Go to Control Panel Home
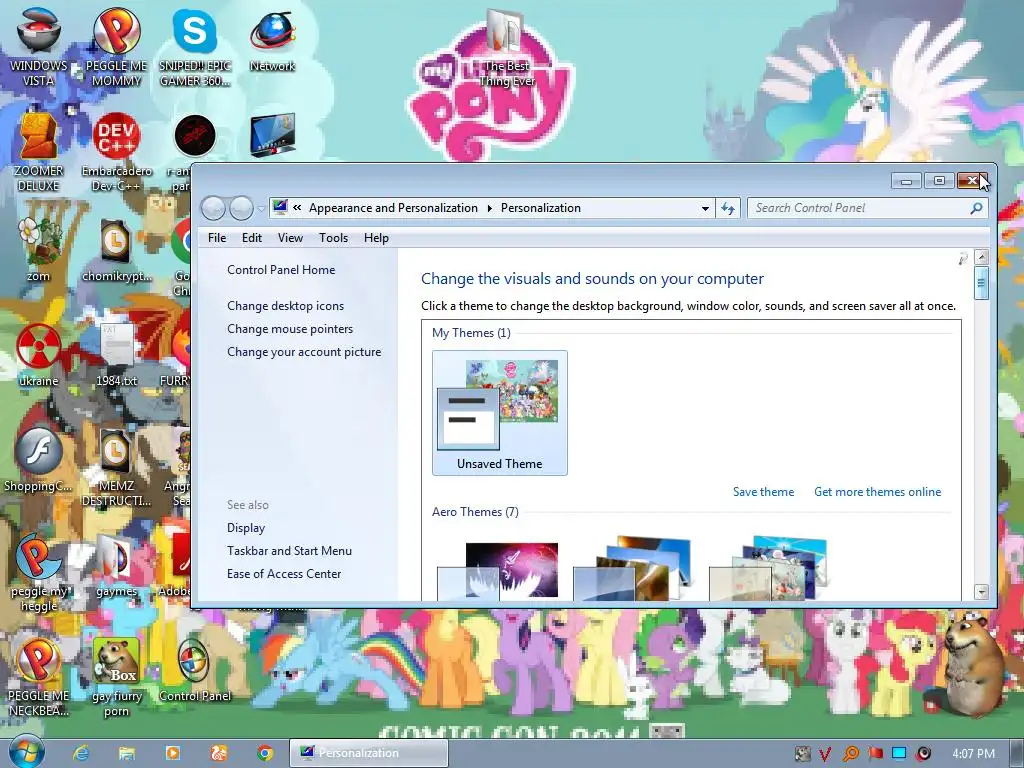The height and width of the screenshot is (768, 1024). [281, 270]
